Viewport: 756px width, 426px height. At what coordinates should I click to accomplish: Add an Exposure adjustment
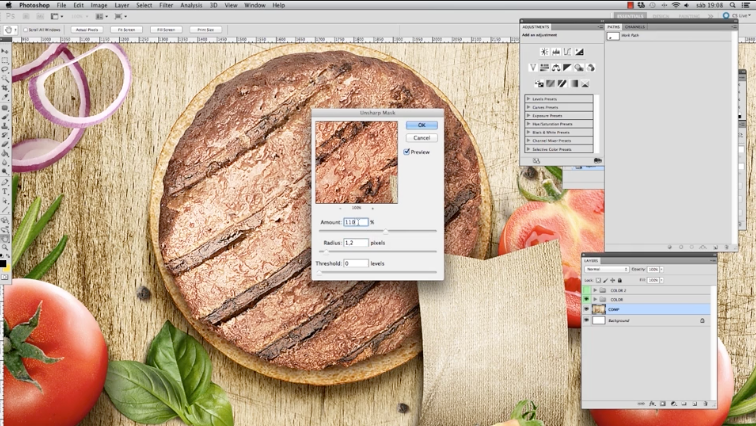point(580,52)
